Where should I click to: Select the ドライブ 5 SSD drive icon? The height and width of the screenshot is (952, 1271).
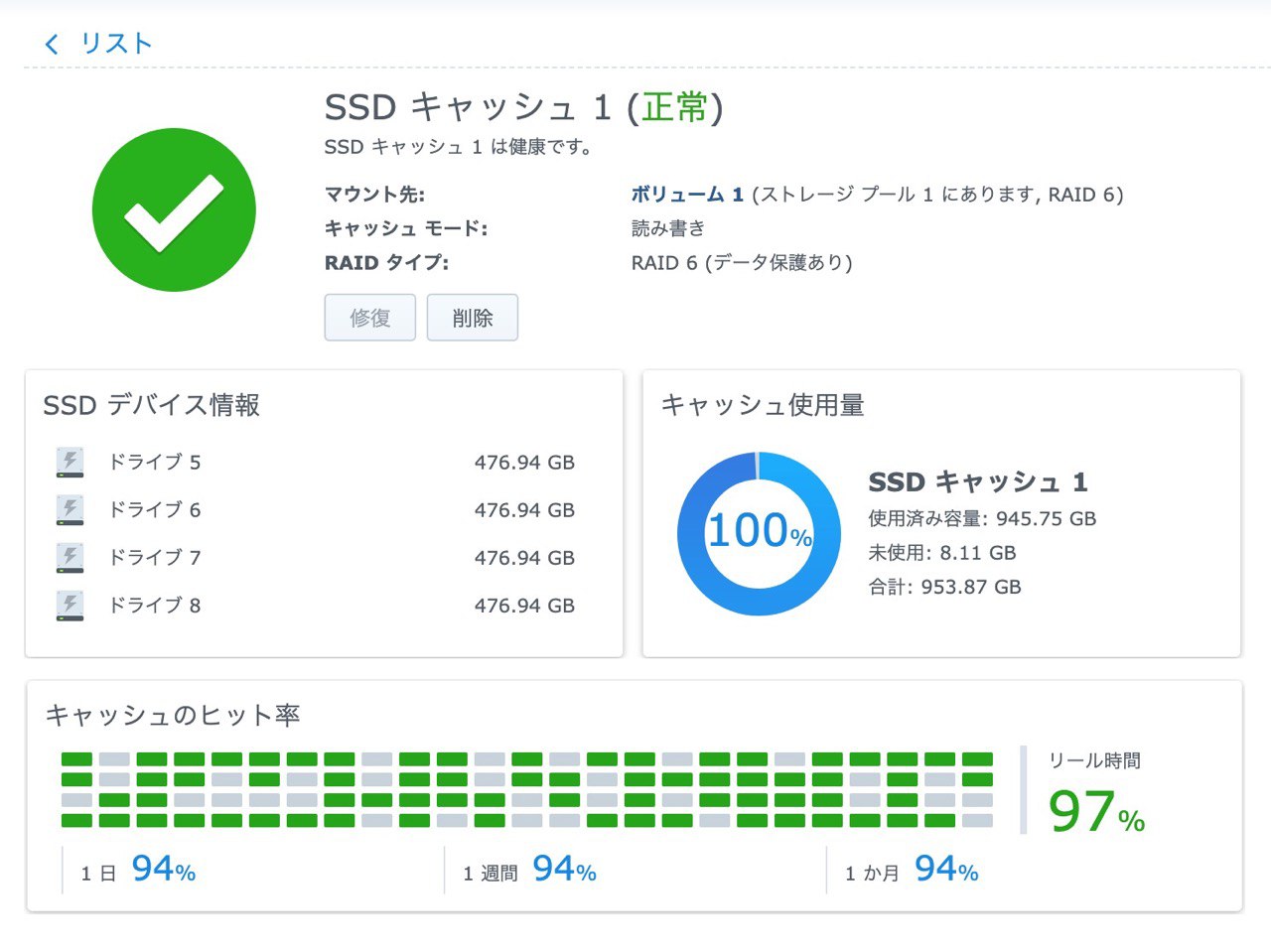tap(70, 463)
